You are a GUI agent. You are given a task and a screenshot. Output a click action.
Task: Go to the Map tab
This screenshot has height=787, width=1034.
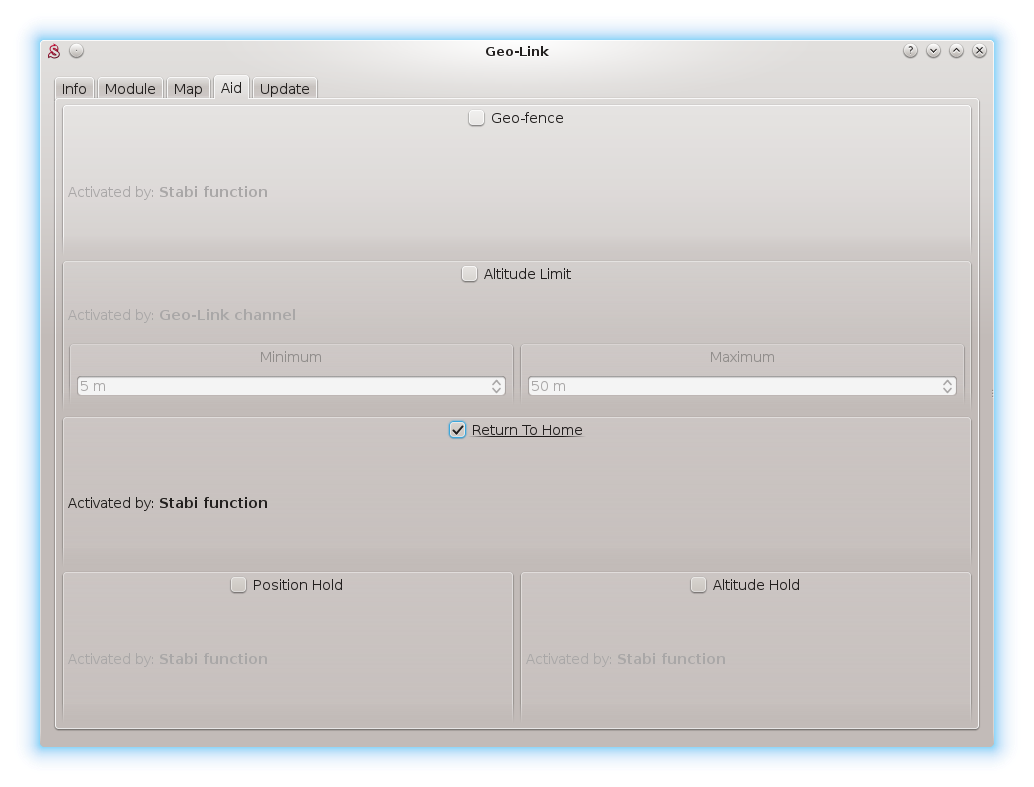[188, 89]
